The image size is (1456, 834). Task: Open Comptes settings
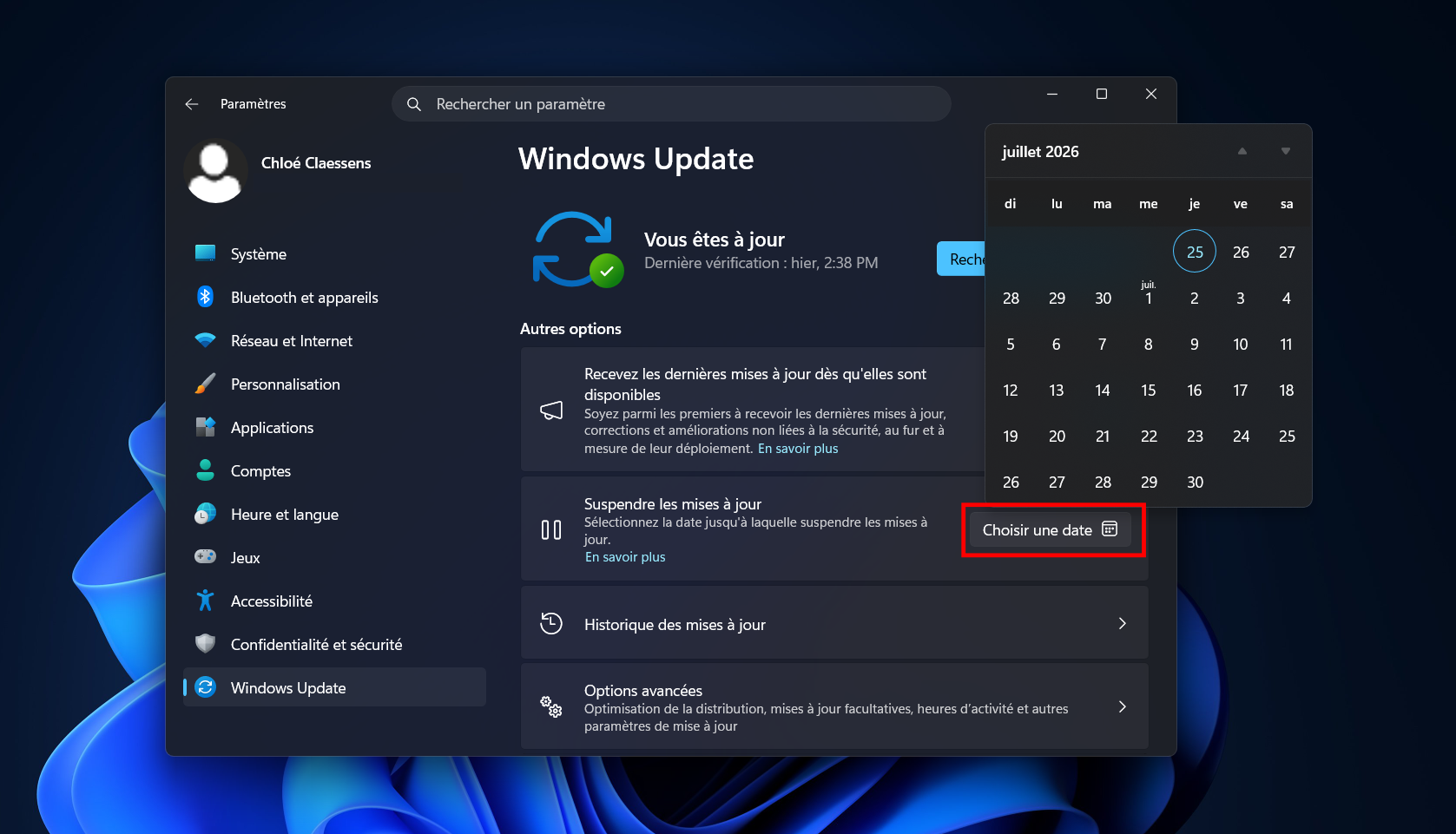[x=334, y=470]
